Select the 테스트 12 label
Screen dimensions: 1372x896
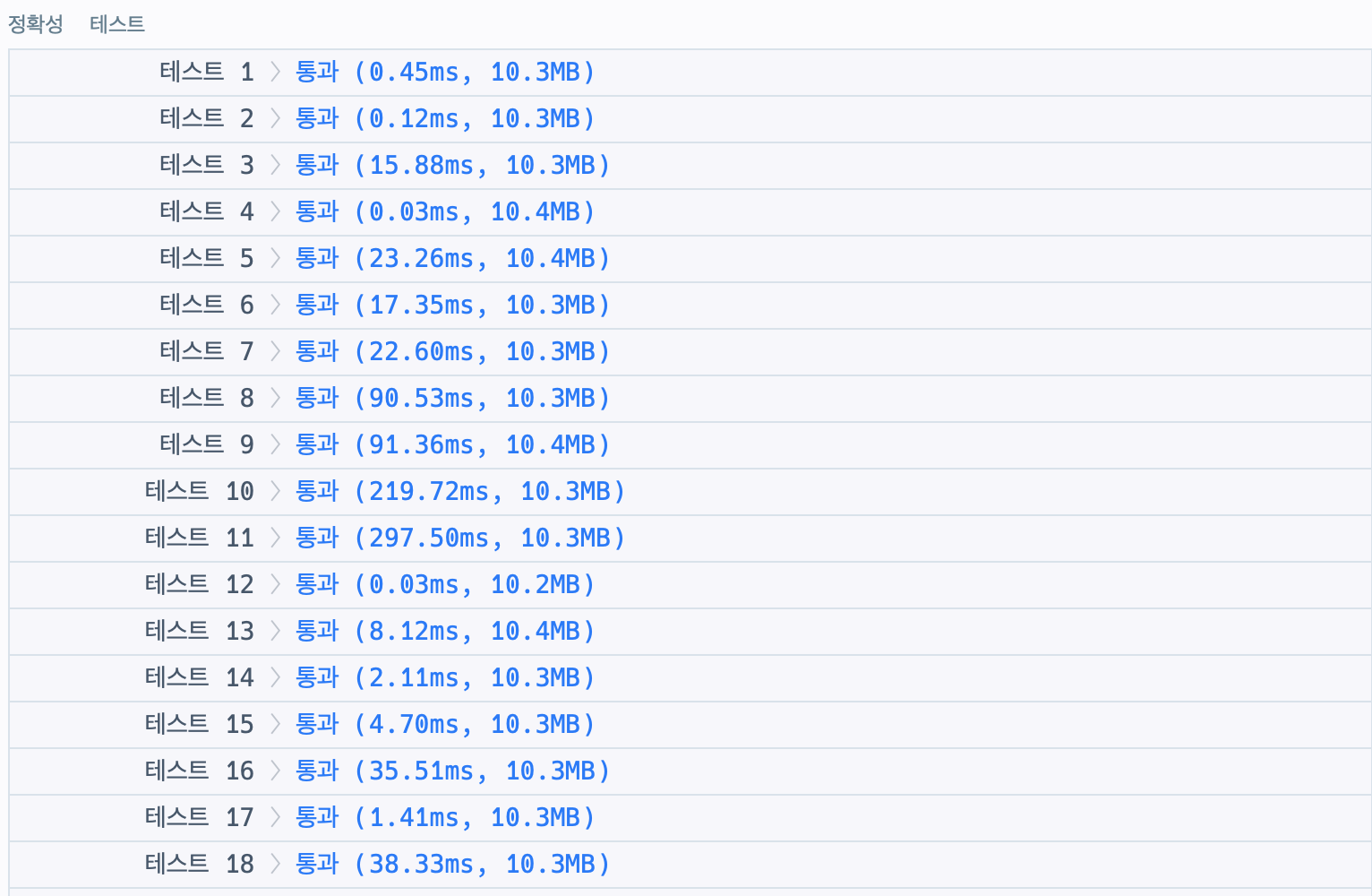point(200,584)
